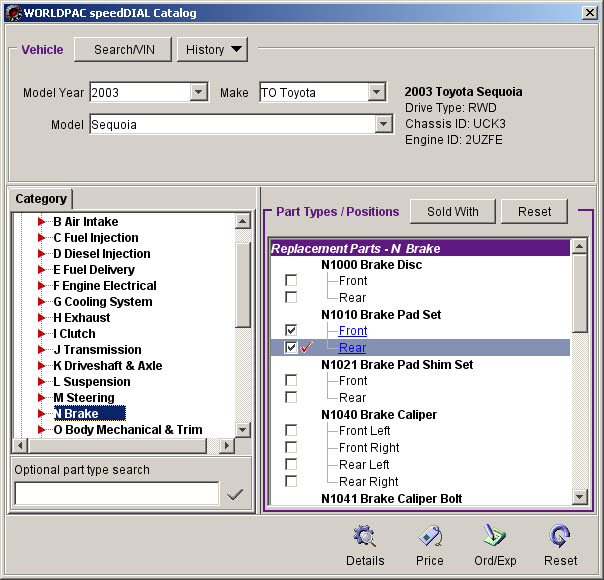
Task: Open the History dropdown menu
Action: 213,50
